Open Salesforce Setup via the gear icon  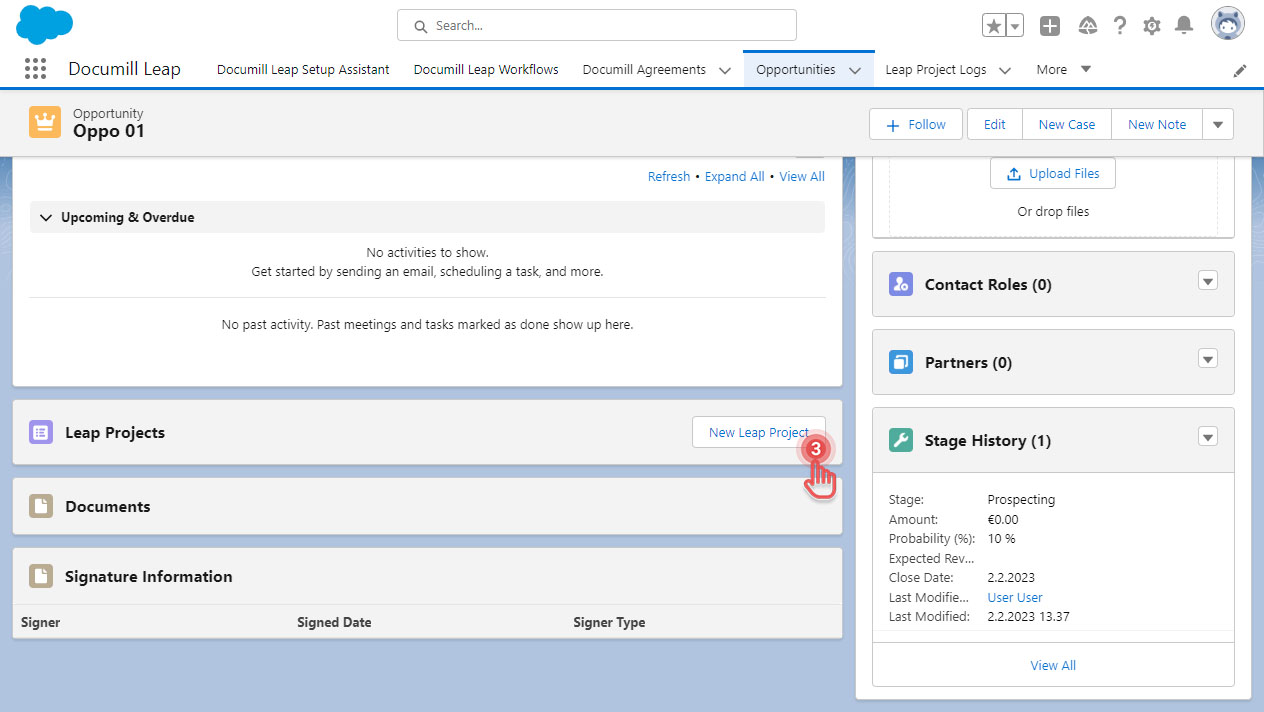[x=1151, y=25]
